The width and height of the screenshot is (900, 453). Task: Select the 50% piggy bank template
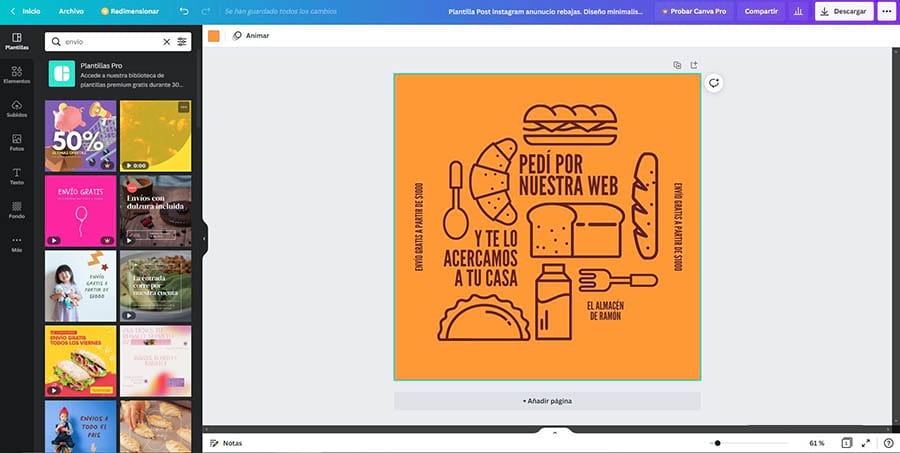[80, 135]
